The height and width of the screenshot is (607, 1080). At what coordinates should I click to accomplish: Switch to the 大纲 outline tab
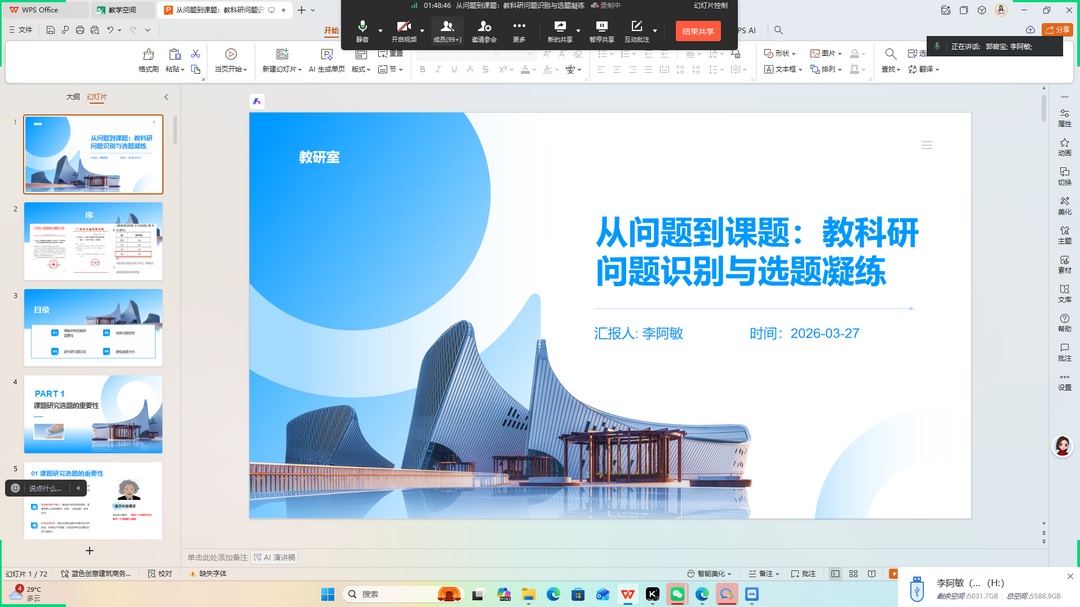point(73,97)
